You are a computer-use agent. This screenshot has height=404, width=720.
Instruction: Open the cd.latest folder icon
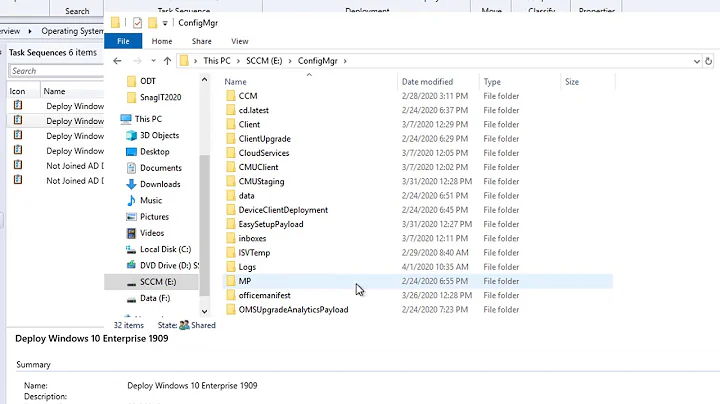tap(231, 110)
